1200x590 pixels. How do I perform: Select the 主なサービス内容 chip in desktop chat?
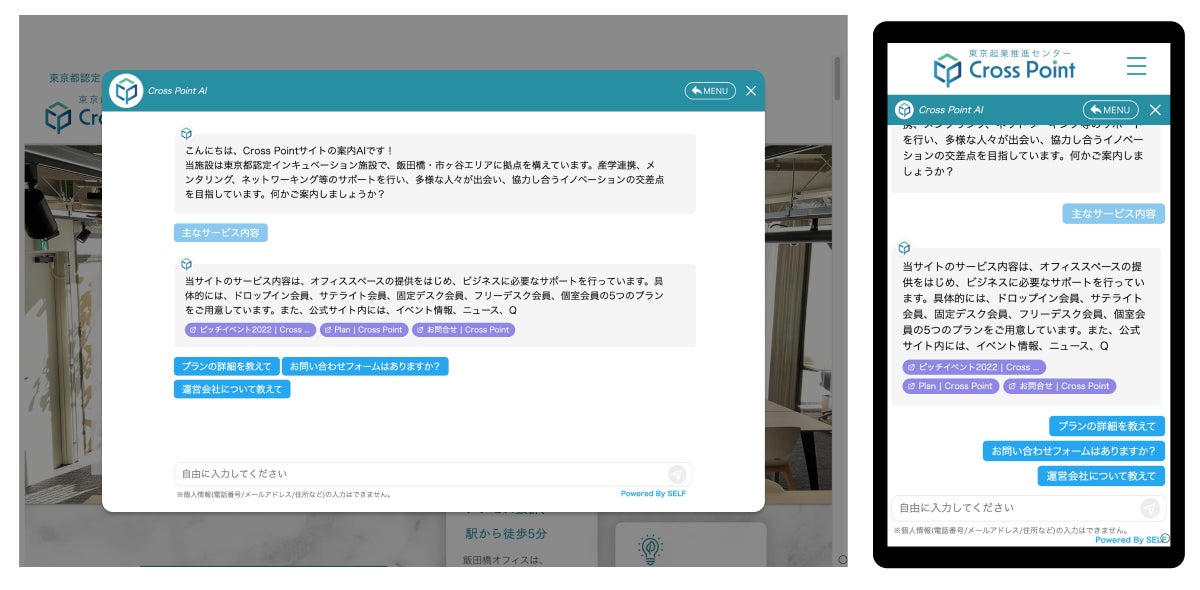221,233
